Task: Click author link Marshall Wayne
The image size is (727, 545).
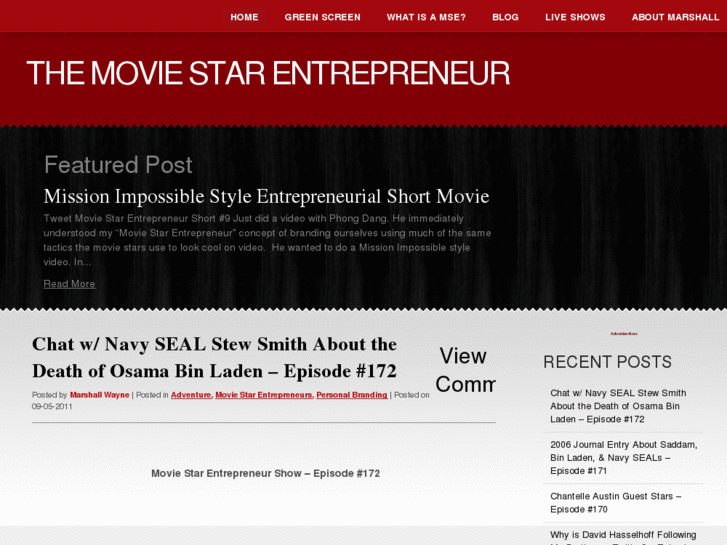Action: (x=100, y=395)
